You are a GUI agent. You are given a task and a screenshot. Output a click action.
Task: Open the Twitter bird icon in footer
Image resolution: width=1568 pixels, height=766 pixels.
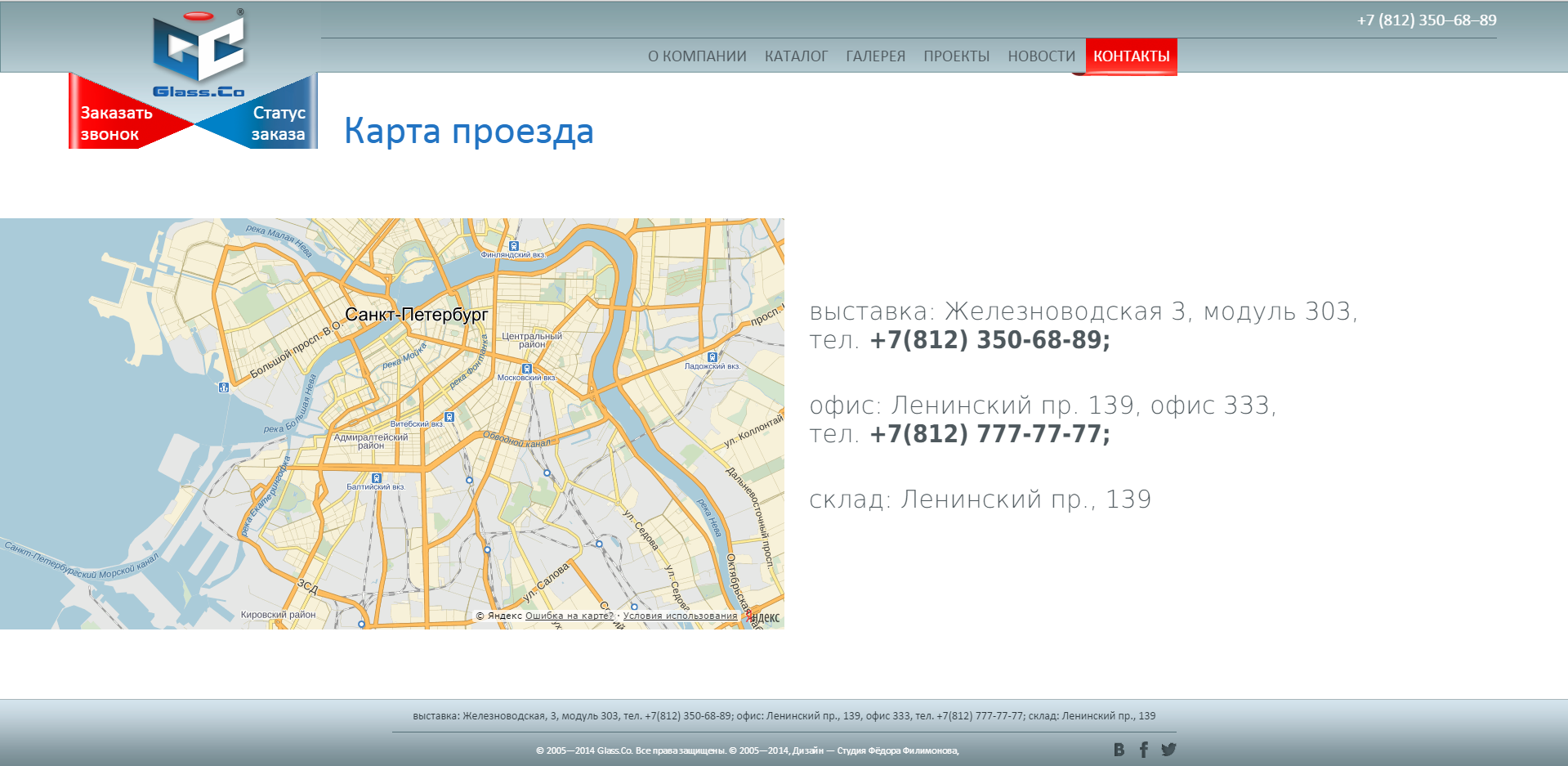1169,749
